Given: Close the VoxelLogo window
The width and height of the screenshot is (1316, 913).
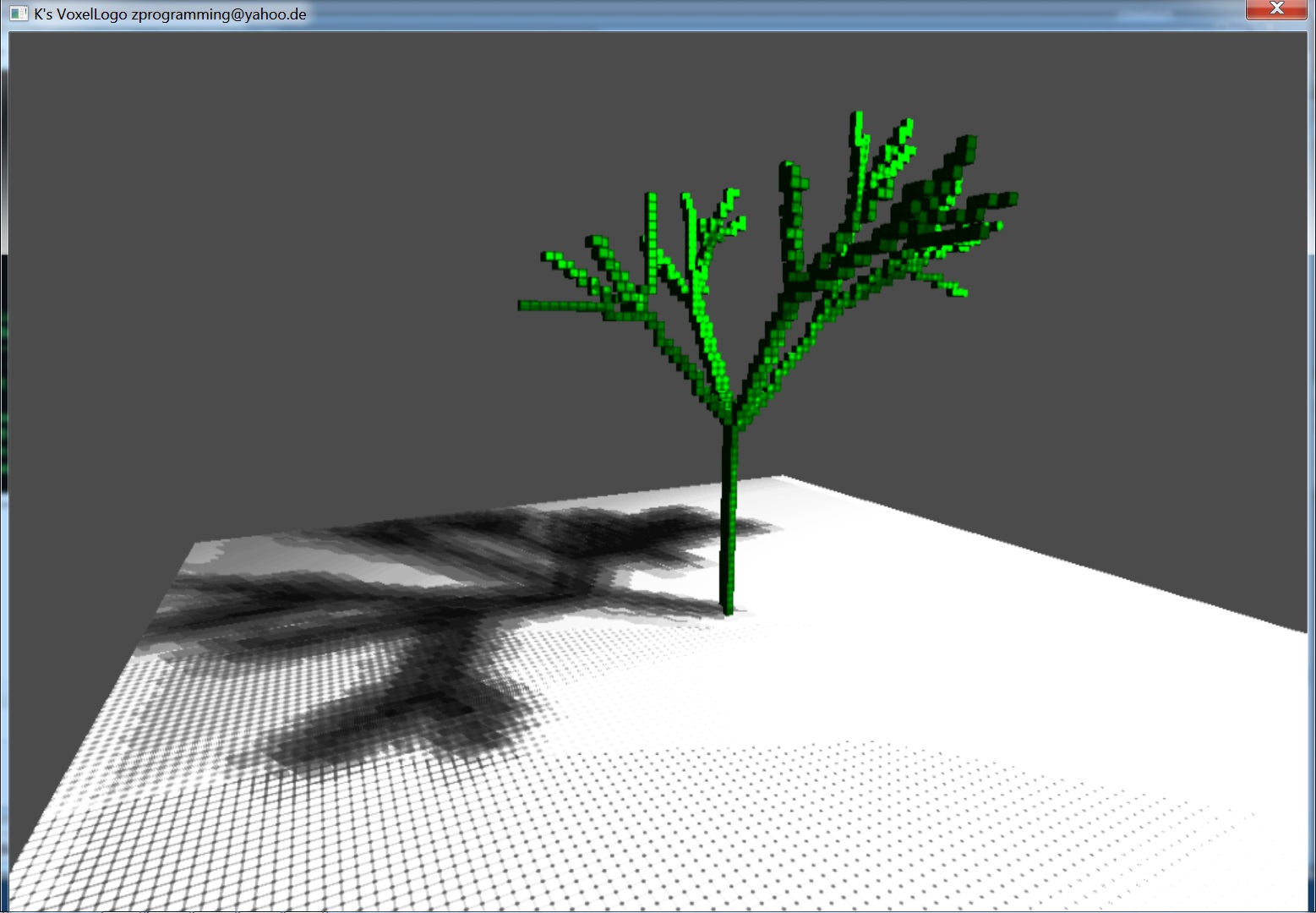Looking at the screenshot, I should 1276,9.
